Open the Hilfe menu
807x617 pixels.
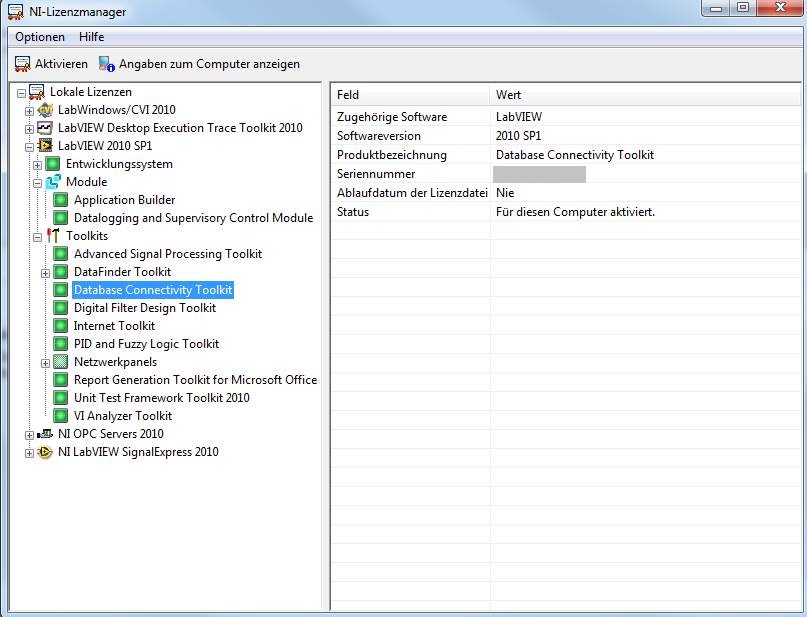91,37
